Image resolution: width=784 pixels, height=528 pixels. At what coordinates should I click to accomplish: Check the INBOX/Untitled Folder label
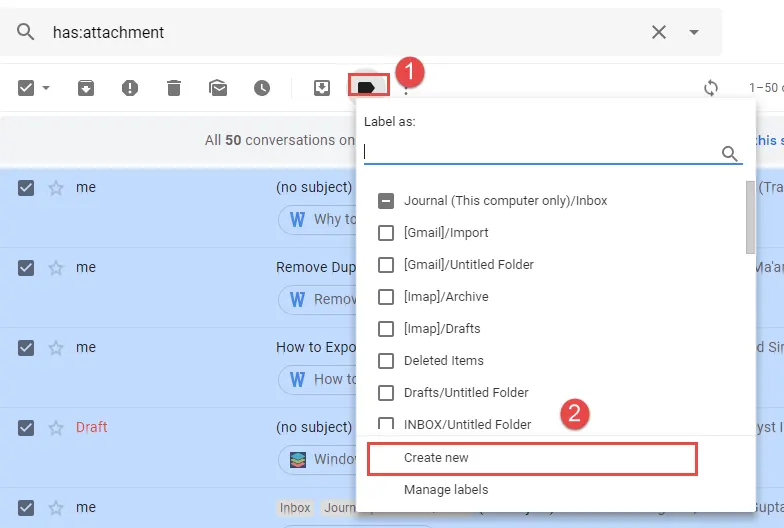386,424
